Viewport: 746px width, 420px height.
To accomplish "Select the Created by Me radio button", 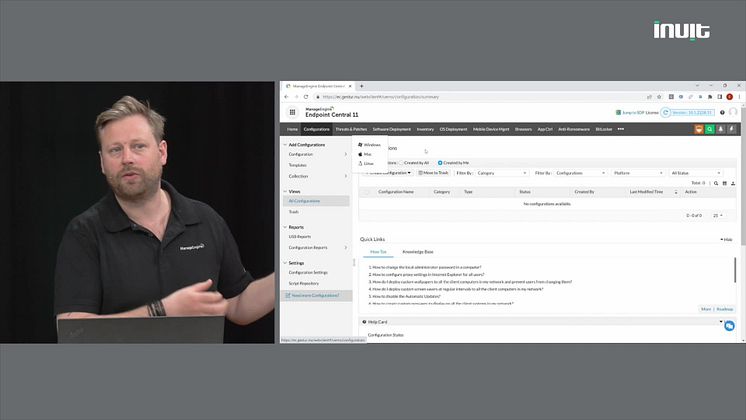I will [441, 162].
